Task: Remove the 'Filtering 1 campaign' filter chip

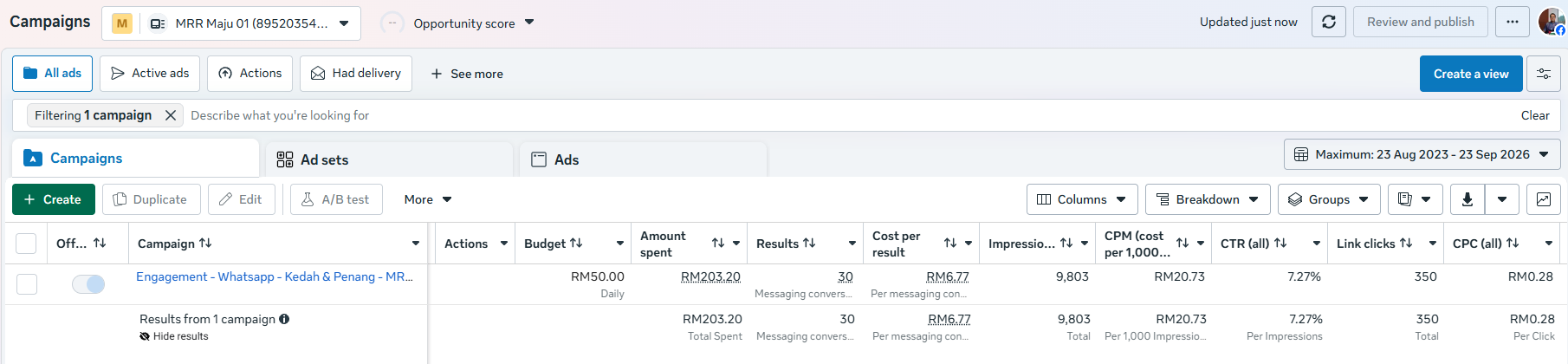Action: tap(171, 115)
